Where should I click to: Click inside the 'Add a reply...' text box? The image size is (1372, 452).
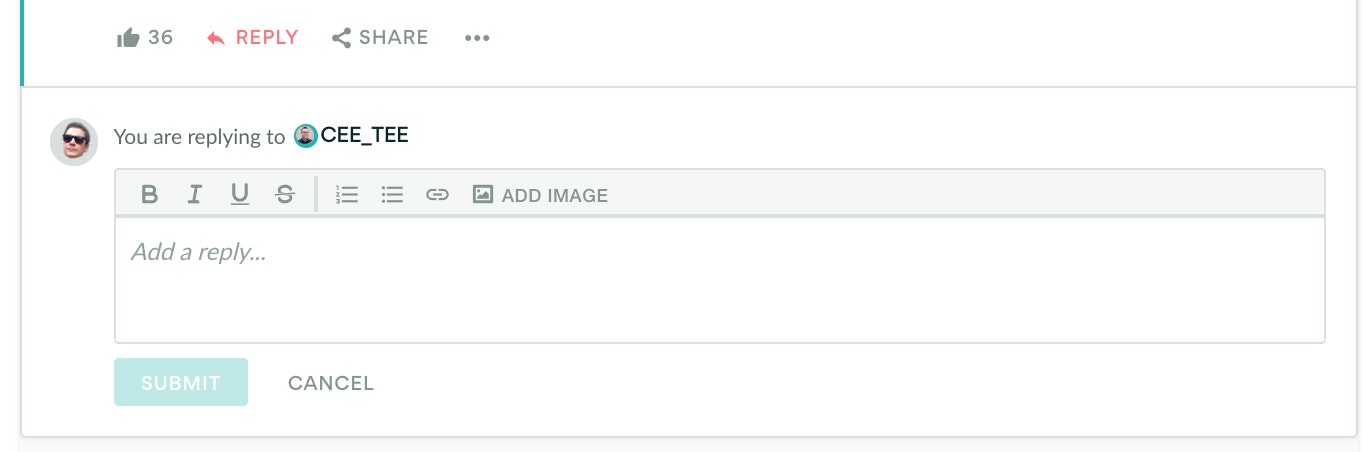click(x=719, y=280)
